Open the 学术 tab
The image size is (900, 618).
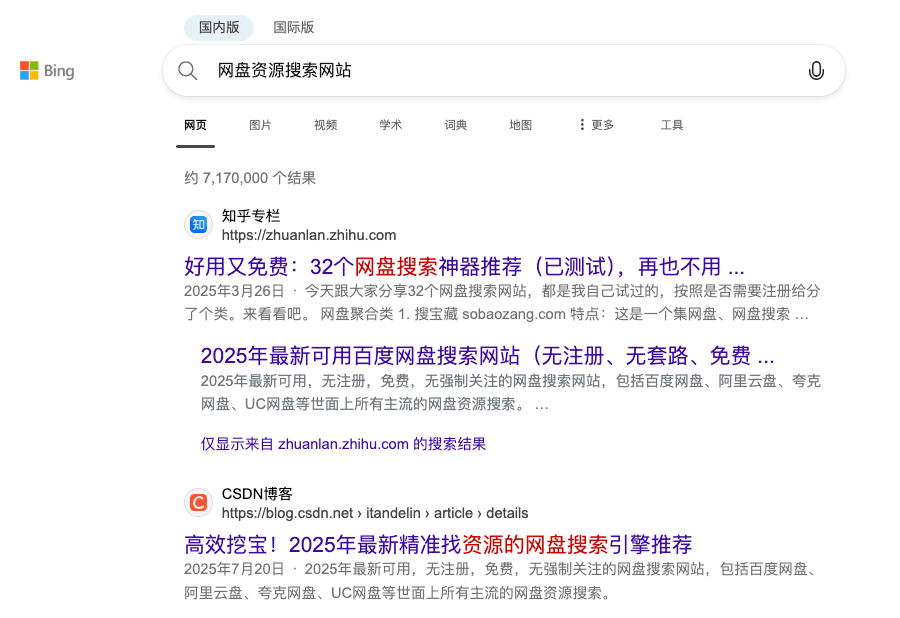pos(391,125)
